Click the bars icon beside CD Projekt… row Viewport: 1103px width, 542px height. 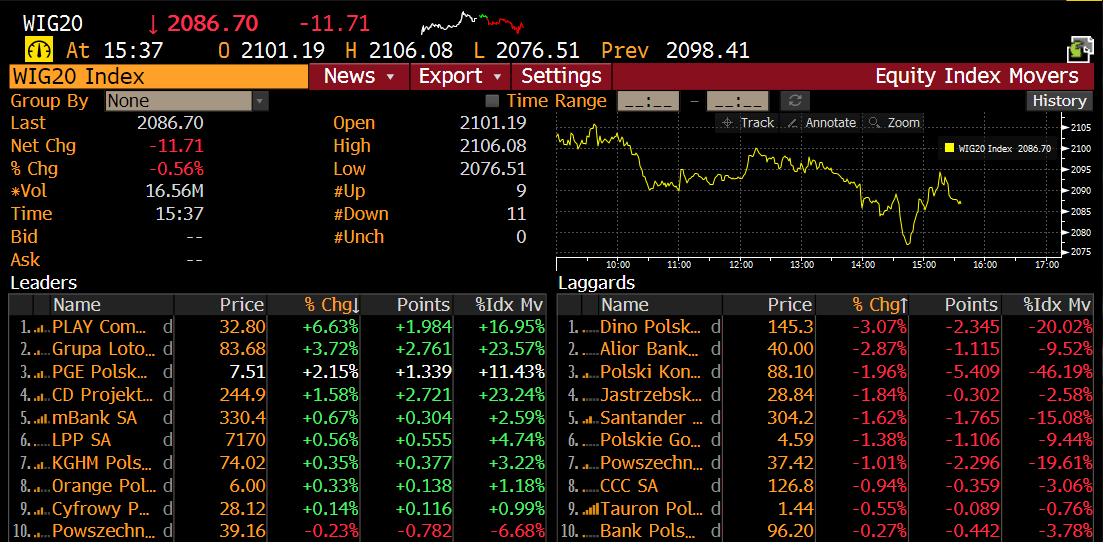click(42, 395)
